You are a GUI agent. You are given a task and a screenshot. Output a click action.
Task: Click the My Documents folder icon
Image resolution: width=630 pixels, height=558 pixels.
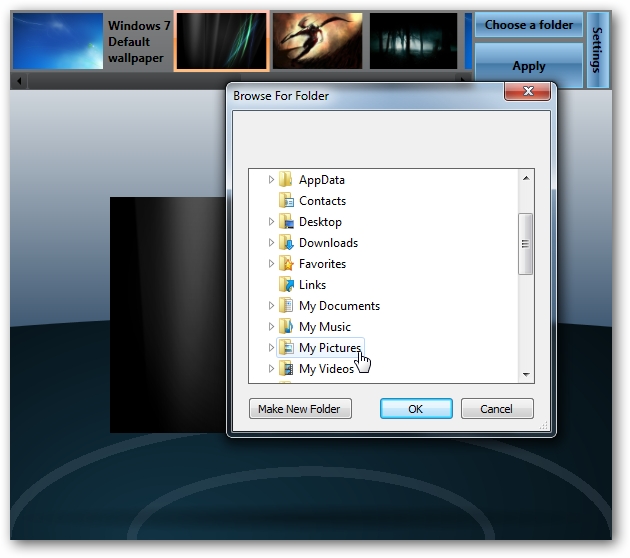pos(286,305)
